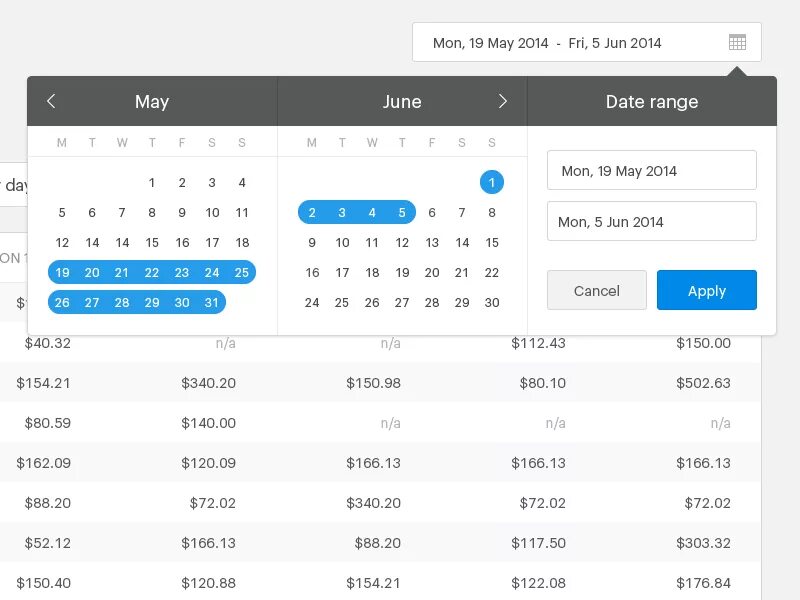This screenshot has width=800, height=600.
Task: Pick June 5 in the calendar
Action: [x=402, y=212]
